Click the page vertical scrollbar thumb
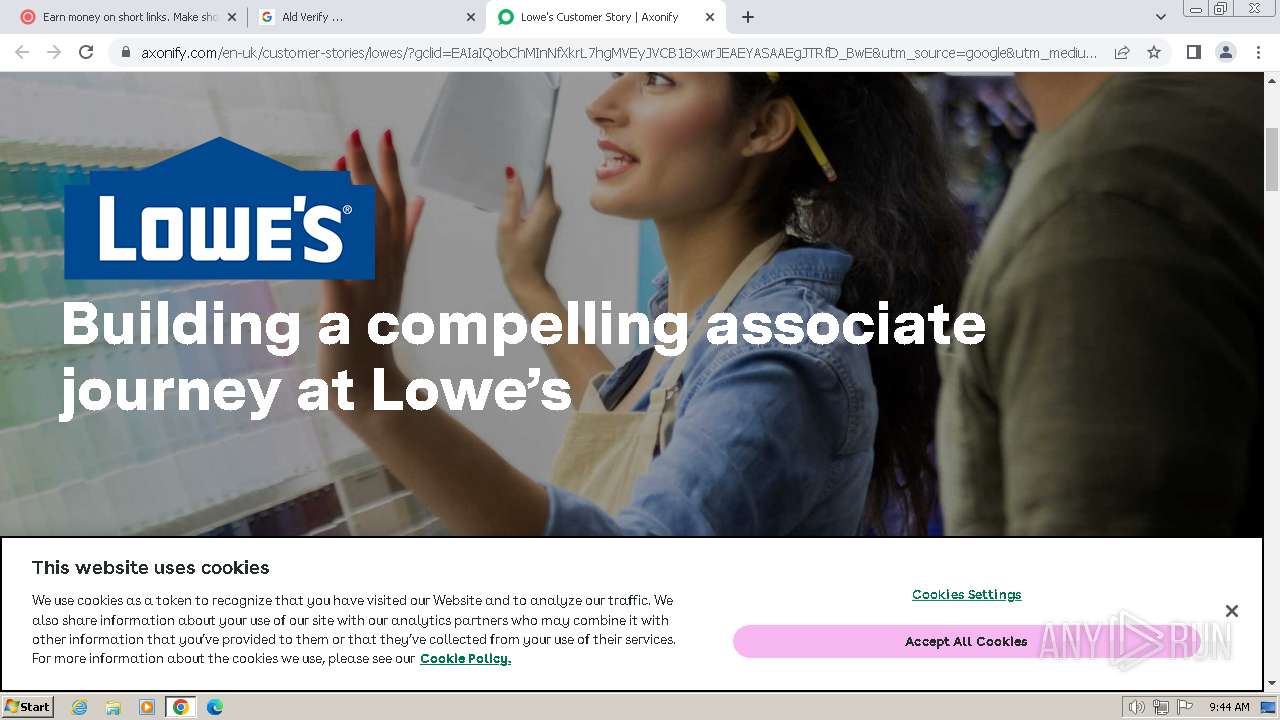1280x720 pixels. click(x=1272, y=160)
